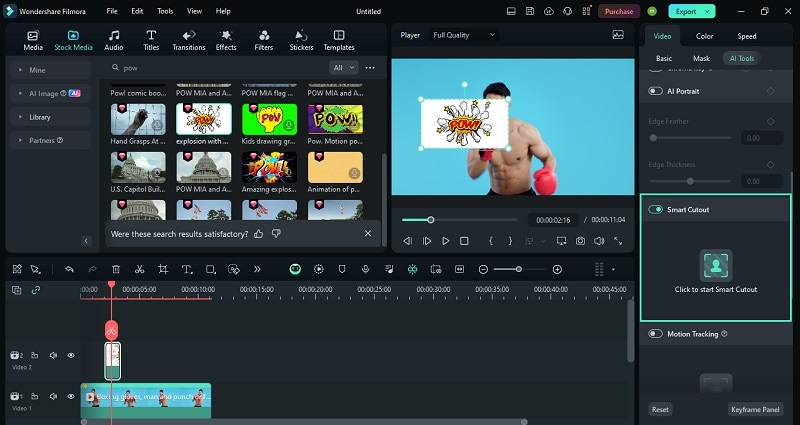
Task: Click to start Smart Cutout icon
Action: (x=715, y=265)
